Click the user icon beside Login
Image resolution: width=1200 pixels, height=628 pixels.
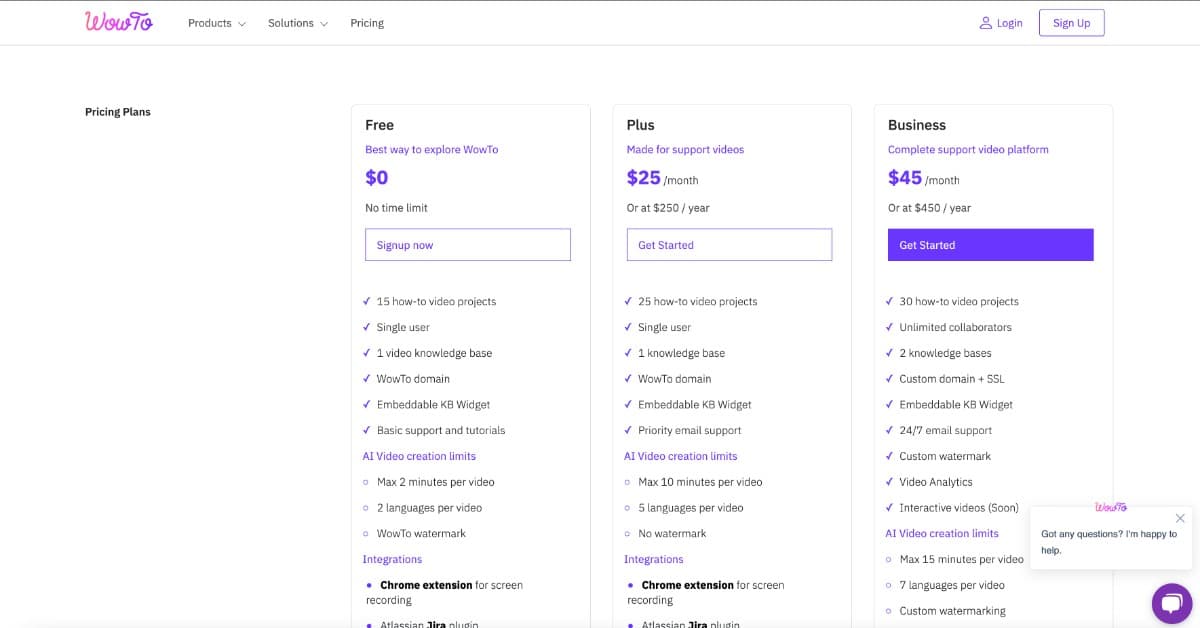coord(985,23)
